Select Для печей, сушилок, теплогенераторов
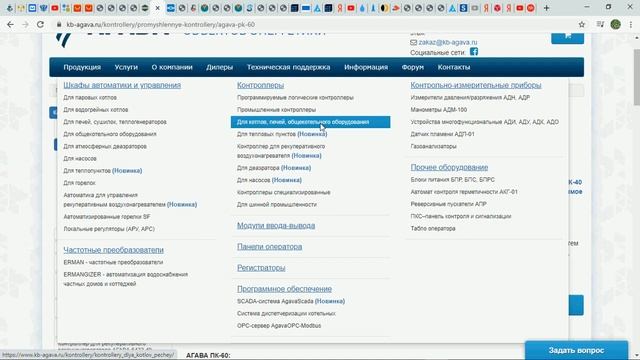Screen dimensions: 640x360 point(115,122)
